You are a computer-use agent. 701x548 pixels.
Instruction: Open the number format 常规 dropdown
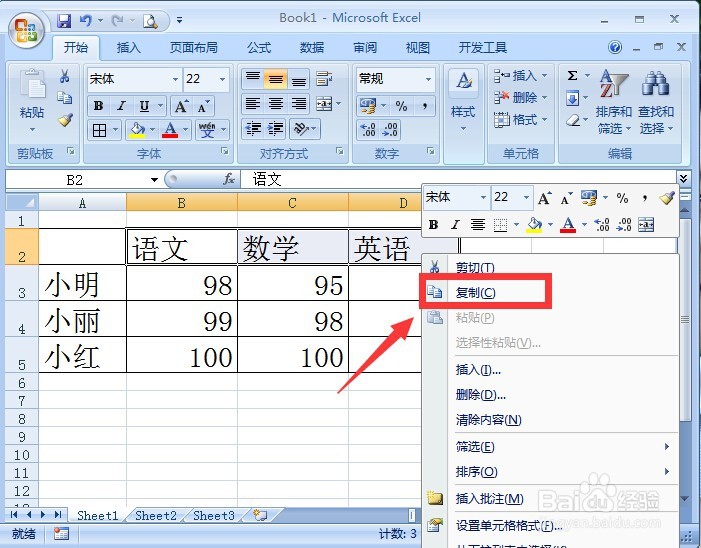428,79
